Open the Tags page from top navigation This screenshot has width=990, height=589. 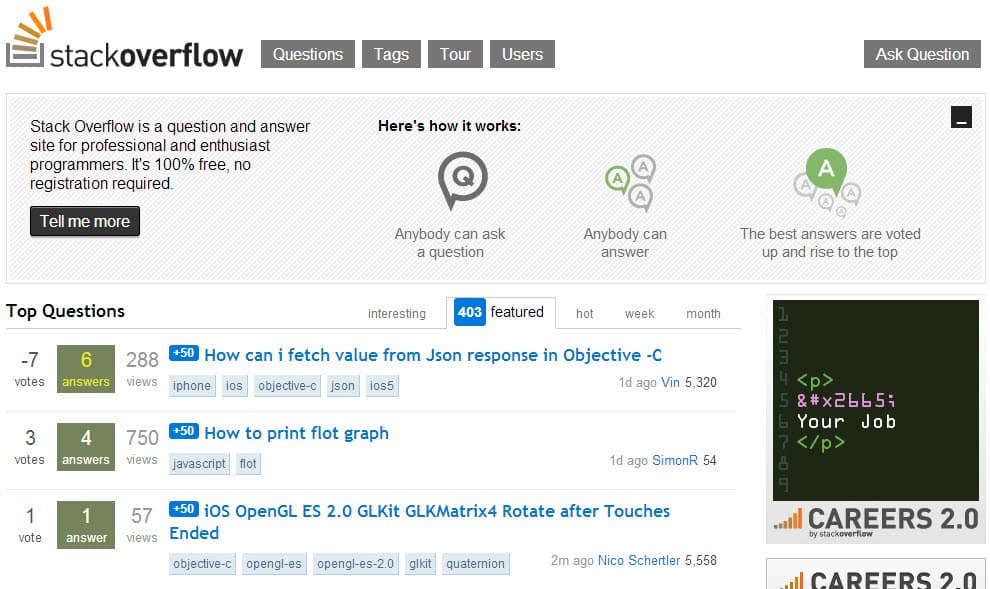(390, 54)
